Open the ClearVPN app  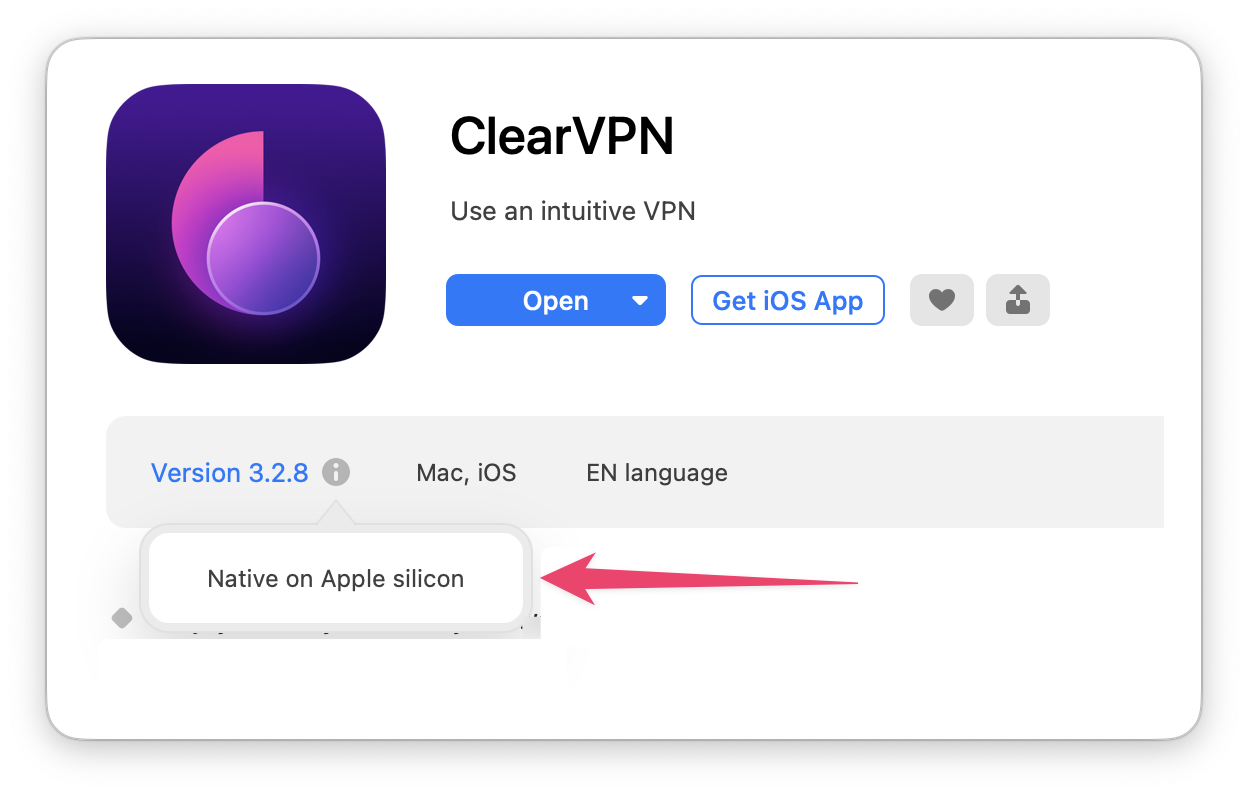pyautogui.click(x=555, y=300)
